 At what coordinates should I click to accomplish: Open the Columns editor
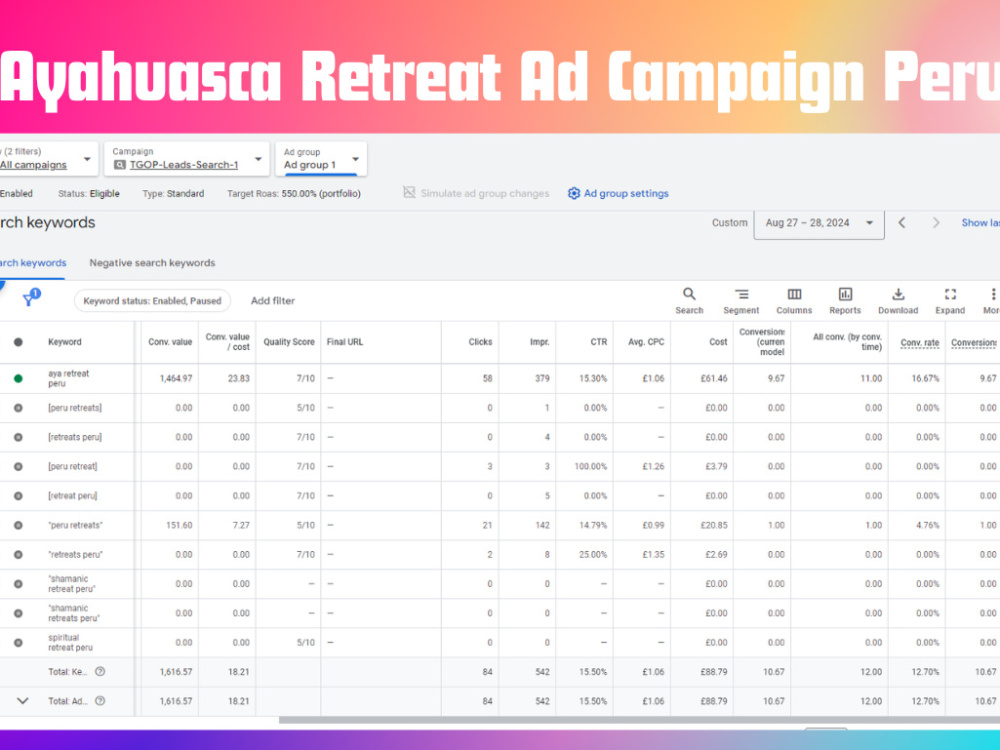pos(794,301)
